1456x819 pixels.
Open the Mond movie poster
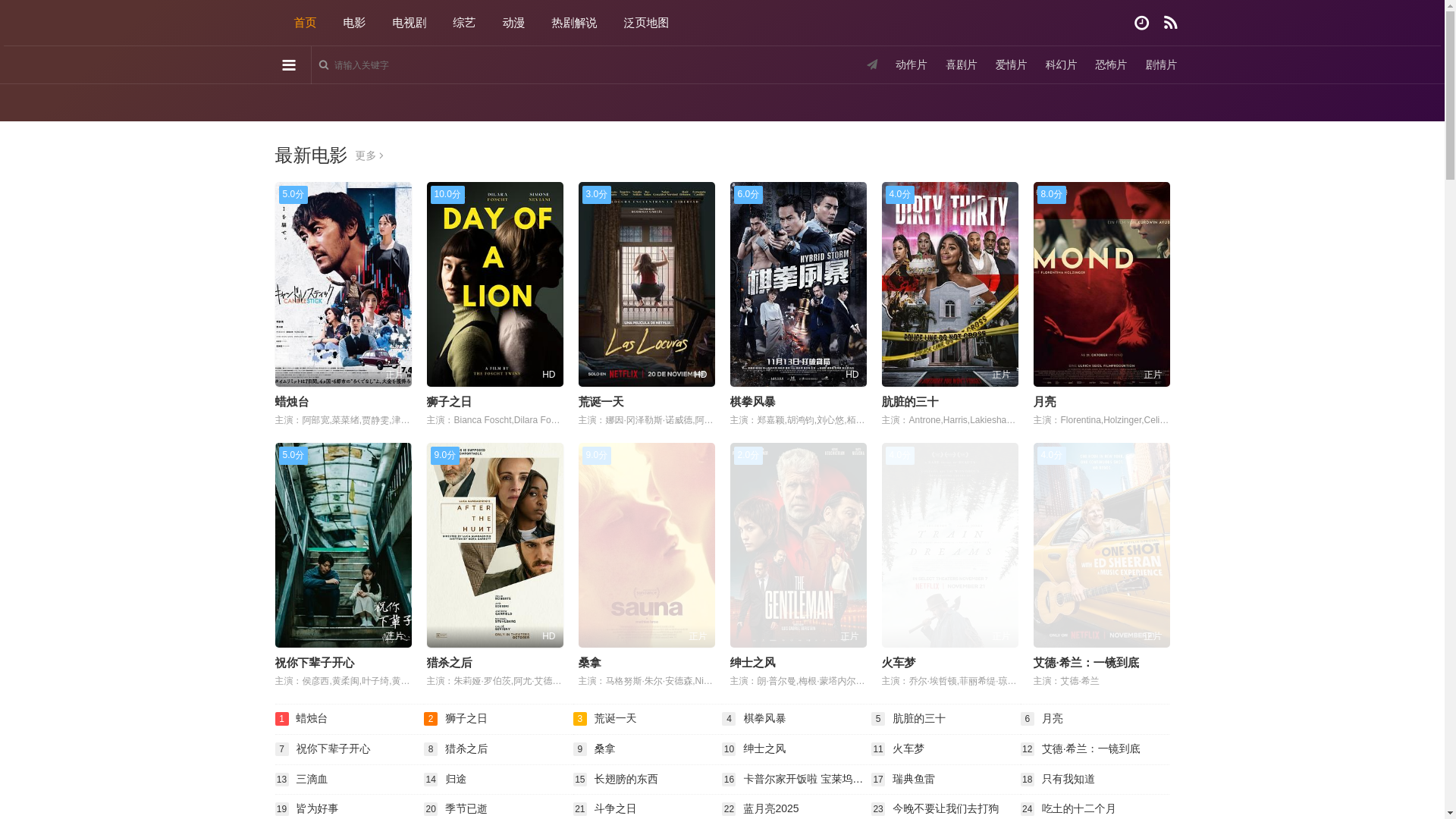(x=1102, y=284)
